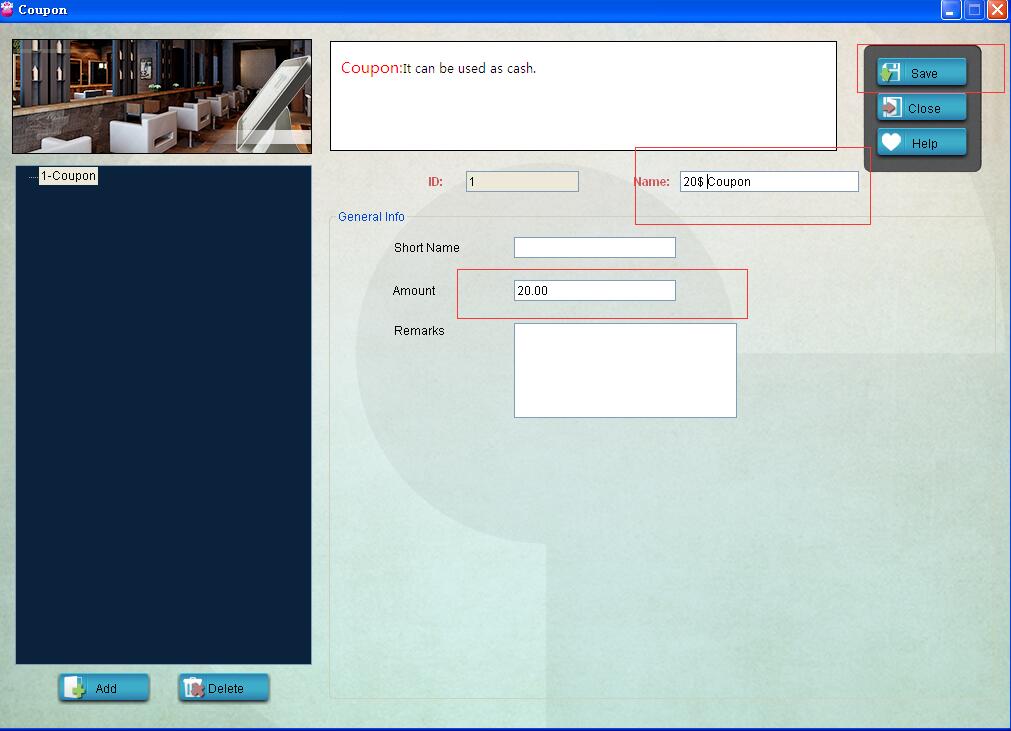1011x731 pixels.
Task: Click the ID field showing 1
Action: [x=522, y=182]
